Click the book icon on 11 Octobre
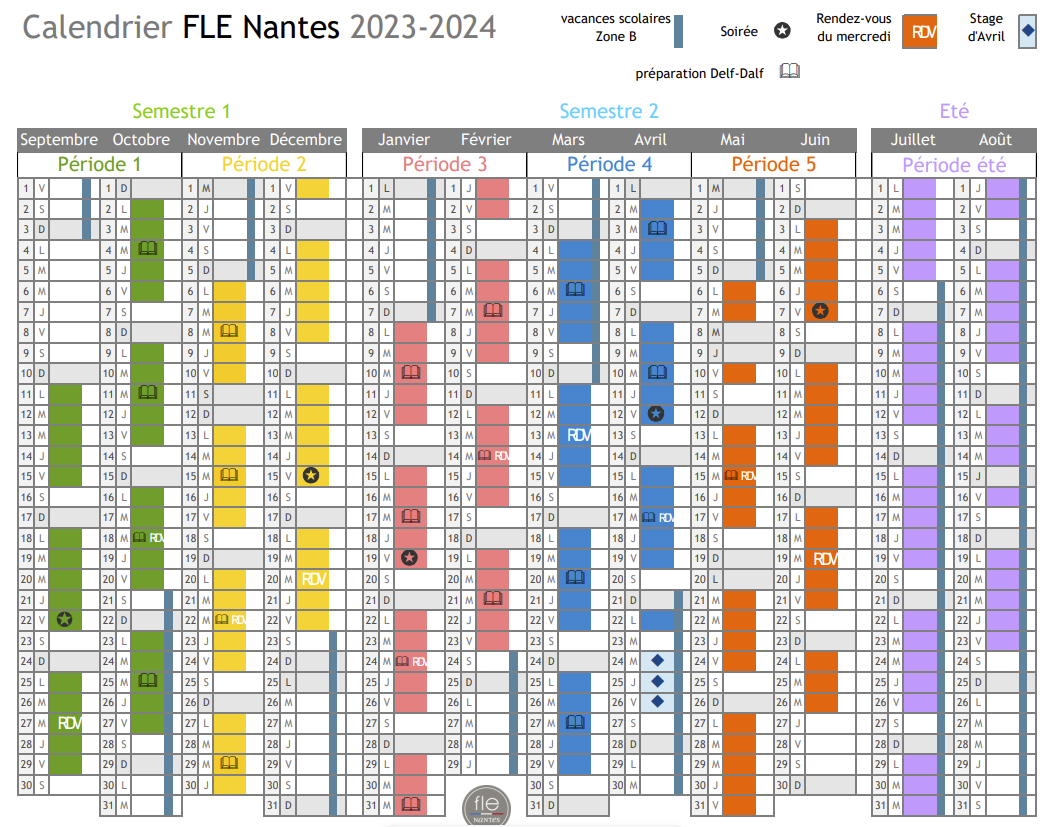Screen dimensions: 1049x827 pos(147,393)
